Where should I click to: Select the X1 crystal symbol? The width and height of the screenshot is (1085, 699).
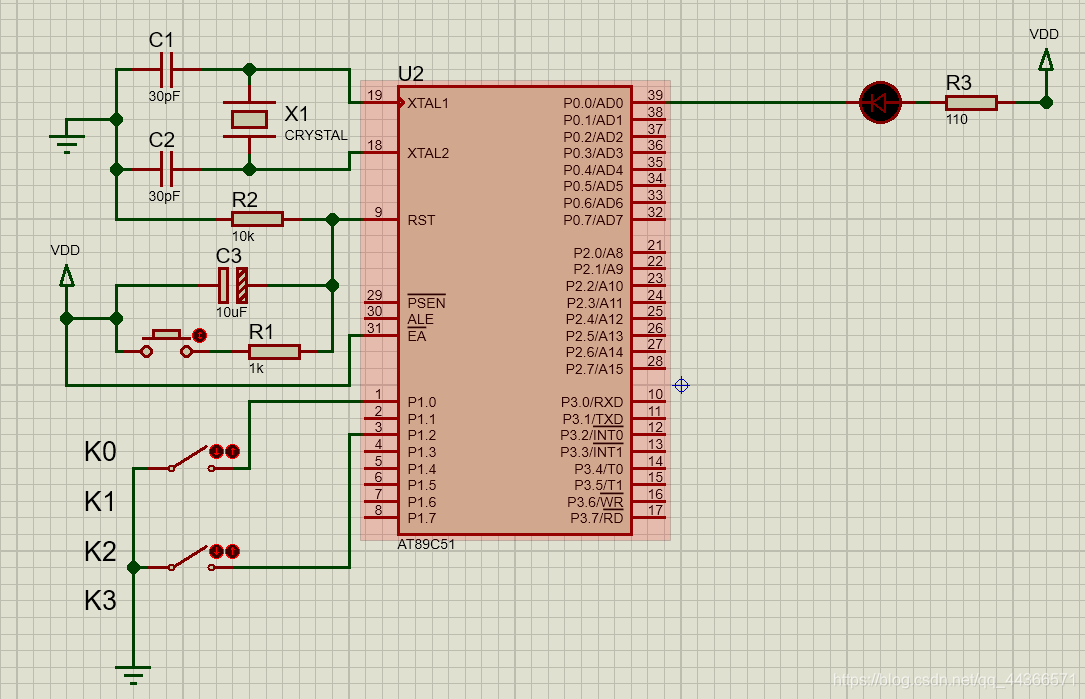click(x=249, y=120)
